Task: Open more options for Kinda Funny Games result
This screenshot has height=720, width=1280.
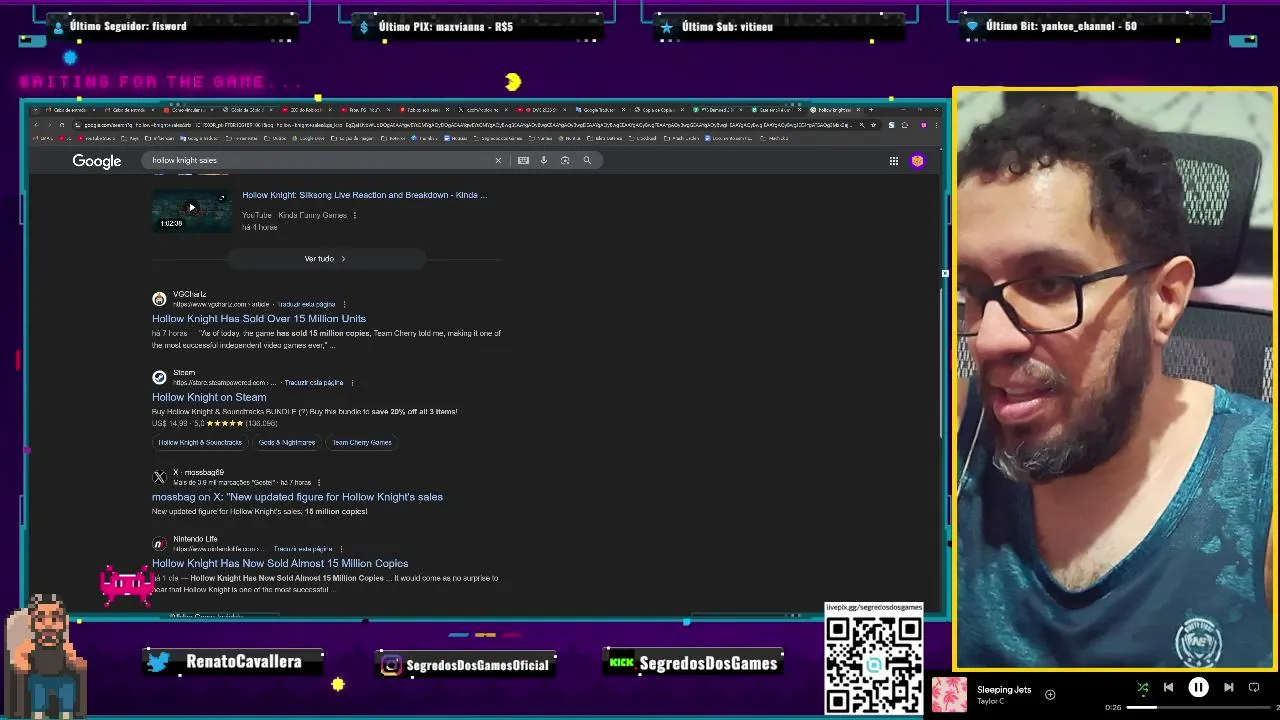Action: [354, 215]
